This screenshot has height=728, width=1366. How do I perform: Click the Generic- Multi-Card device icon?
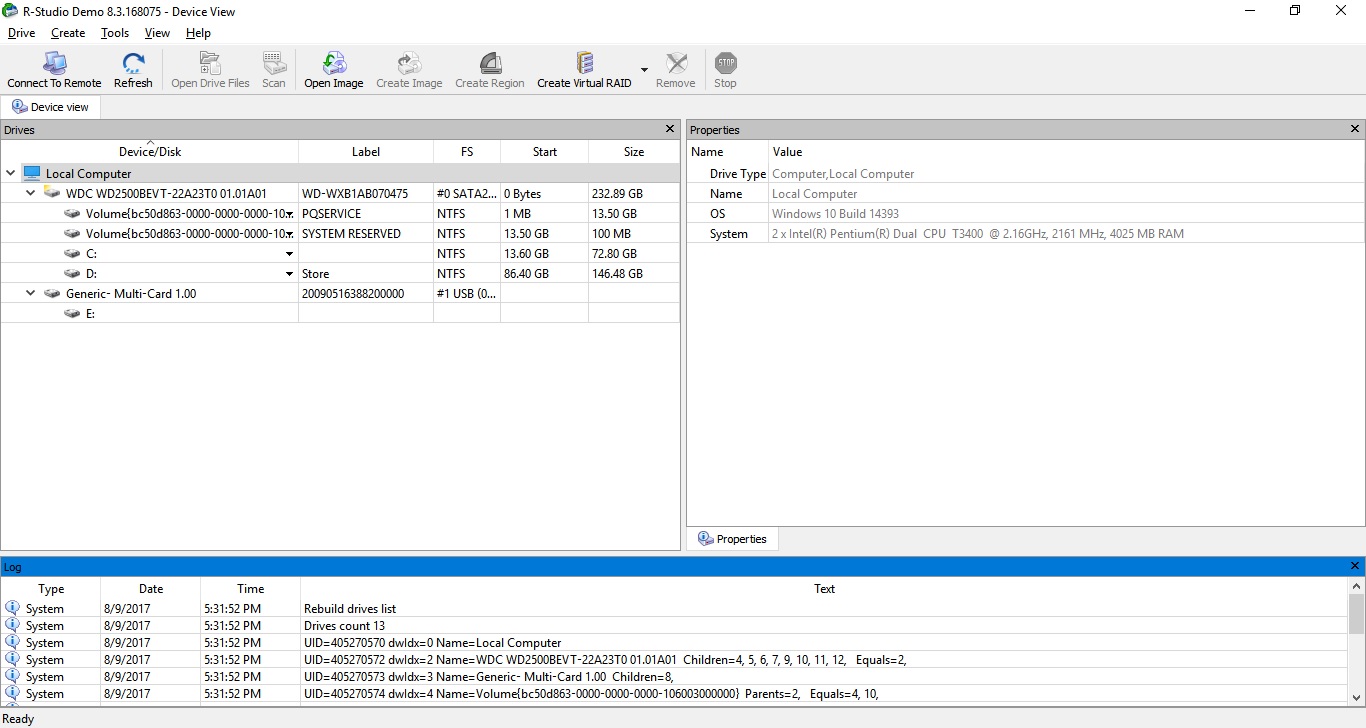(52, 293)
